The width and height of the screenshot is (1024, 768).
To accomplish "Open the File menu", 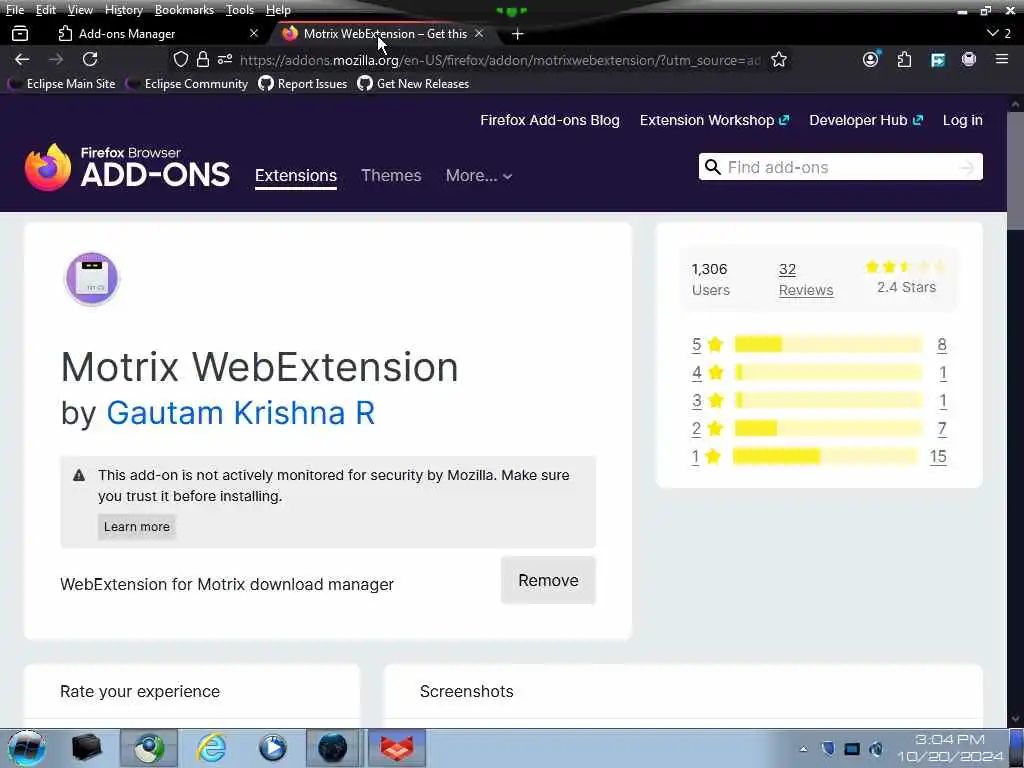I will click(14, 10).
